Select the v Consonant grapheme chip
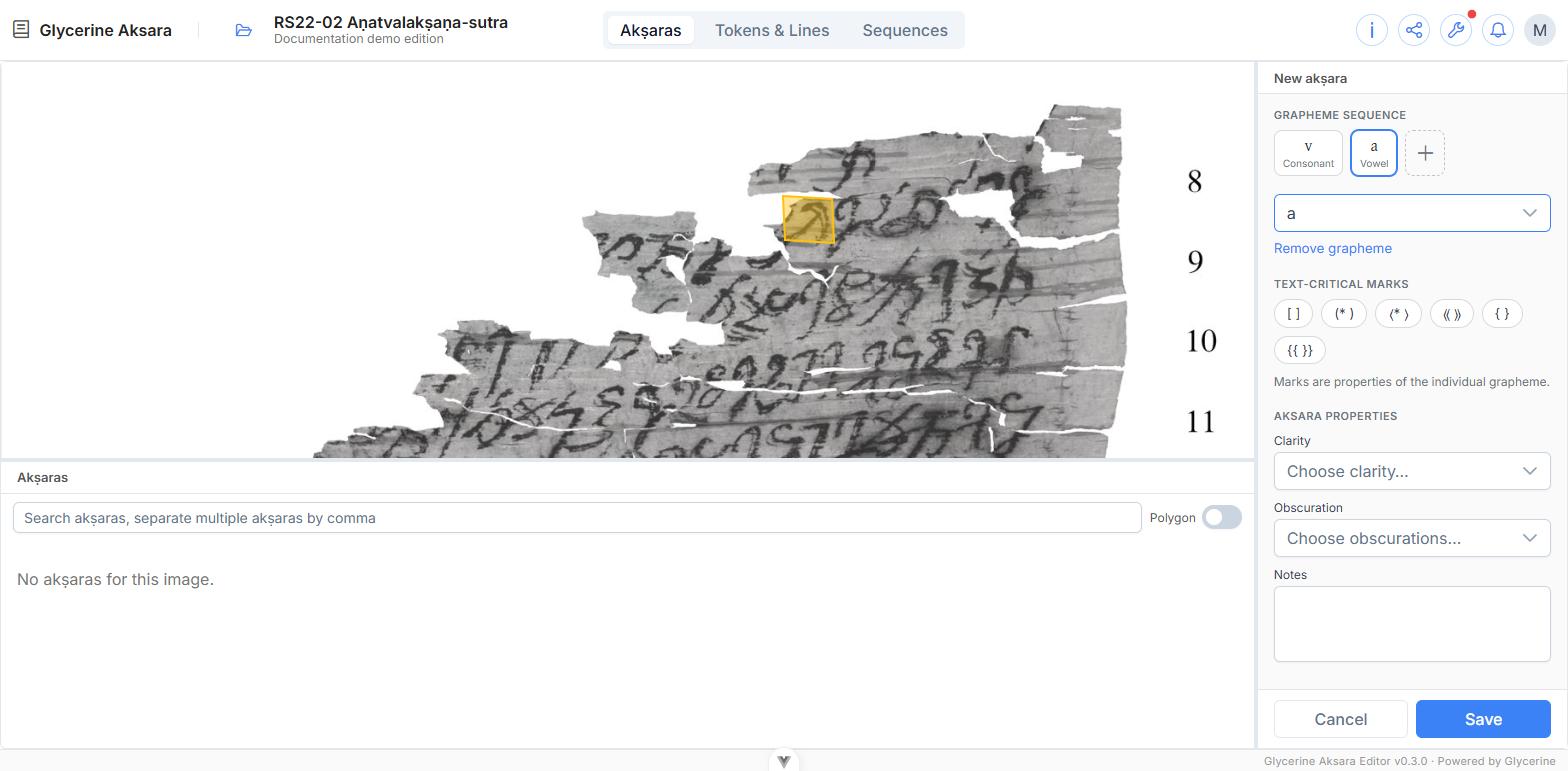Image resolution: width=1568 pixels, height=771 pixels. (1308, 153)
